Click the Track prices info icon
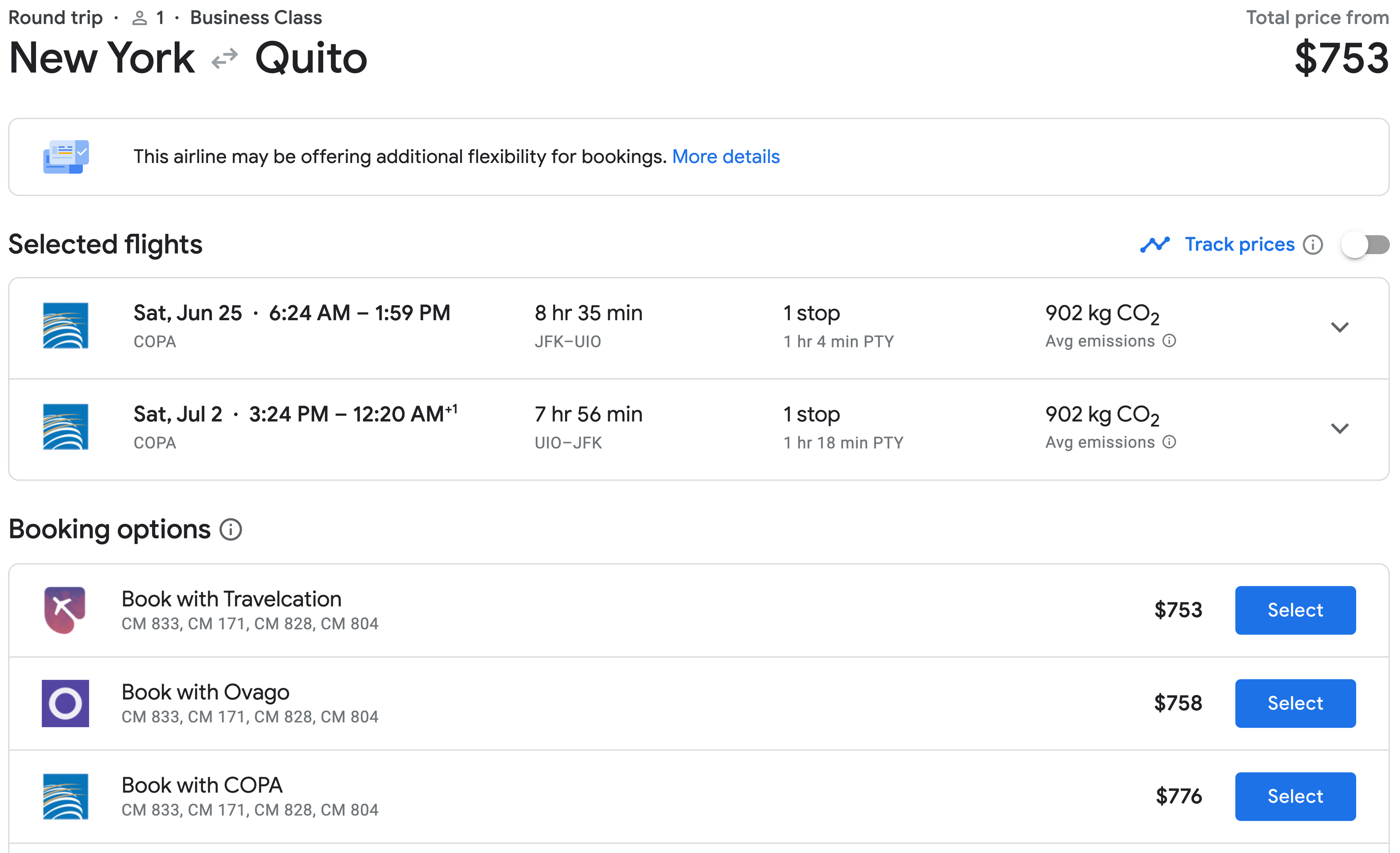 click(1312, 245)
